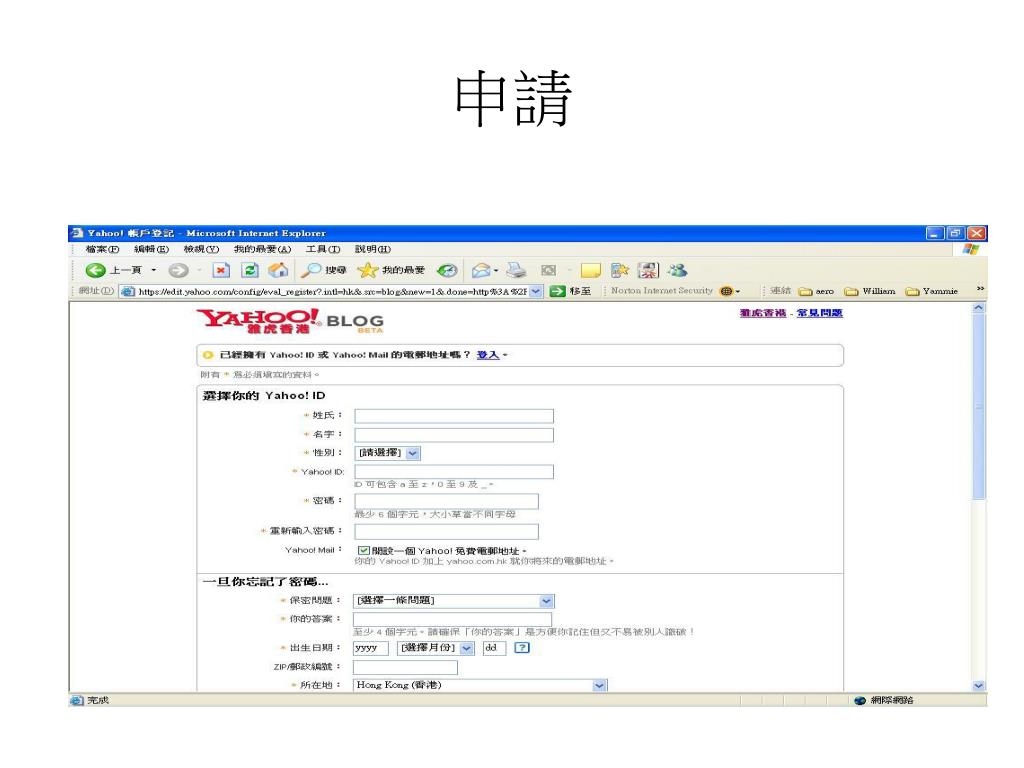Click the blue help question mark icon
The height and width of the screenshot is (768, 1024).
(522, 648)
